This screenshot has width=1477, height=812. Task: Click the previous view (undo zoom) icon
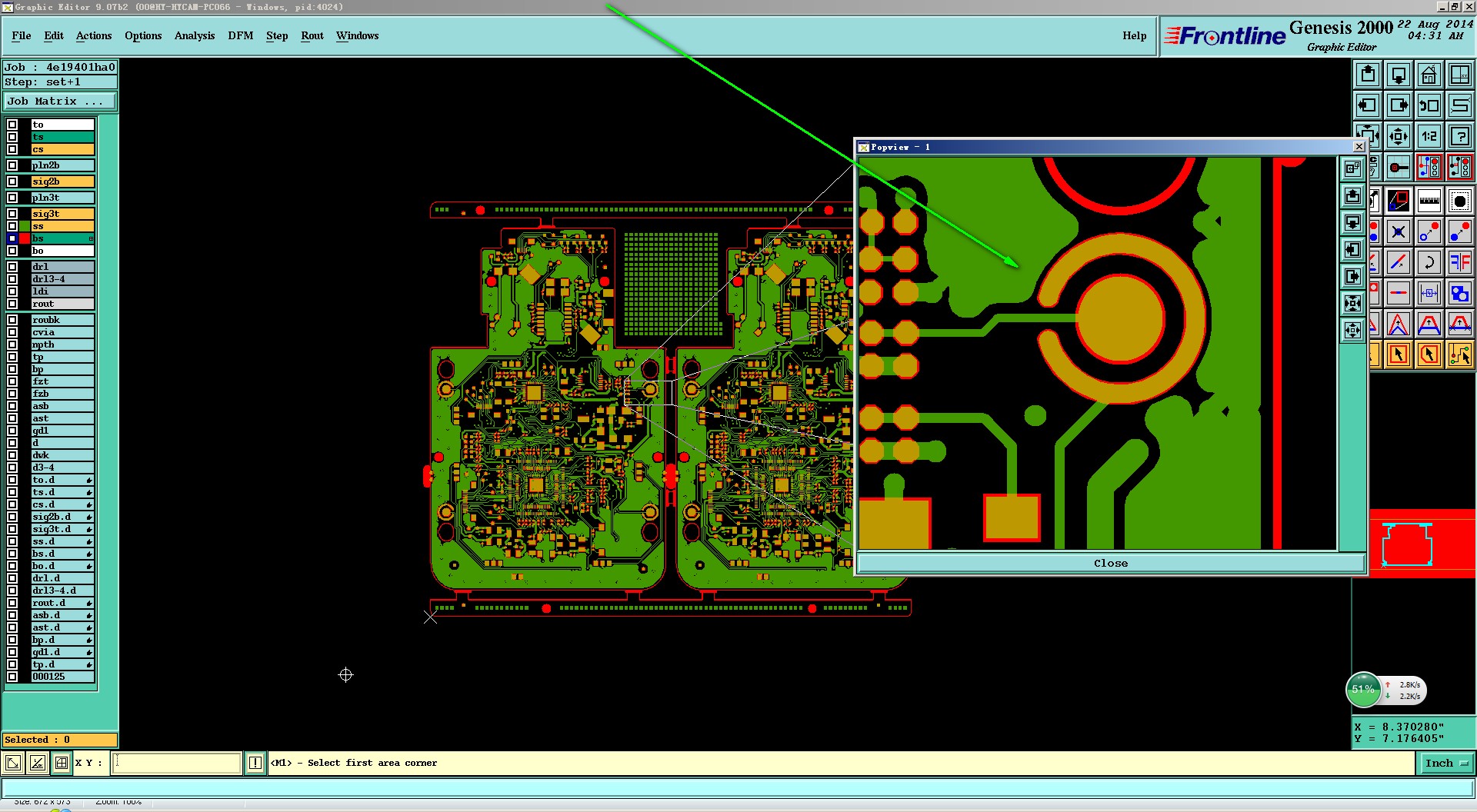point(1429,105)
